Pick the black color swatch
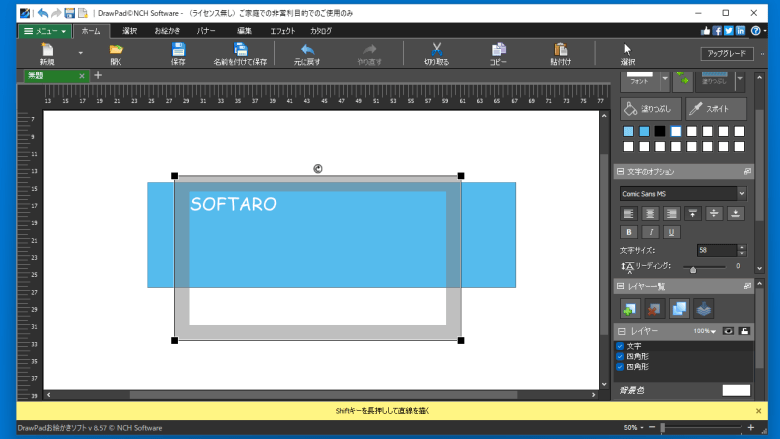This screenshot has width=780, height=439. [x=660, y=131]
